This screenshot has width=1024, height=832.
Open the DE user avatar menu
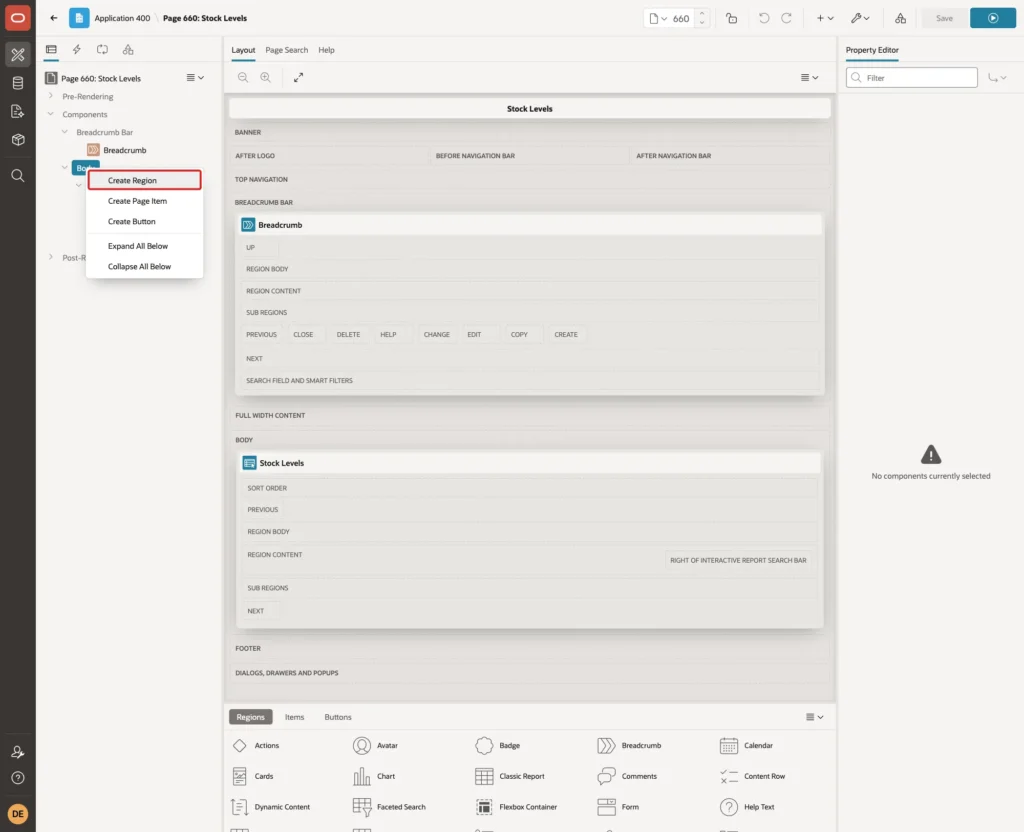(18, 814)
